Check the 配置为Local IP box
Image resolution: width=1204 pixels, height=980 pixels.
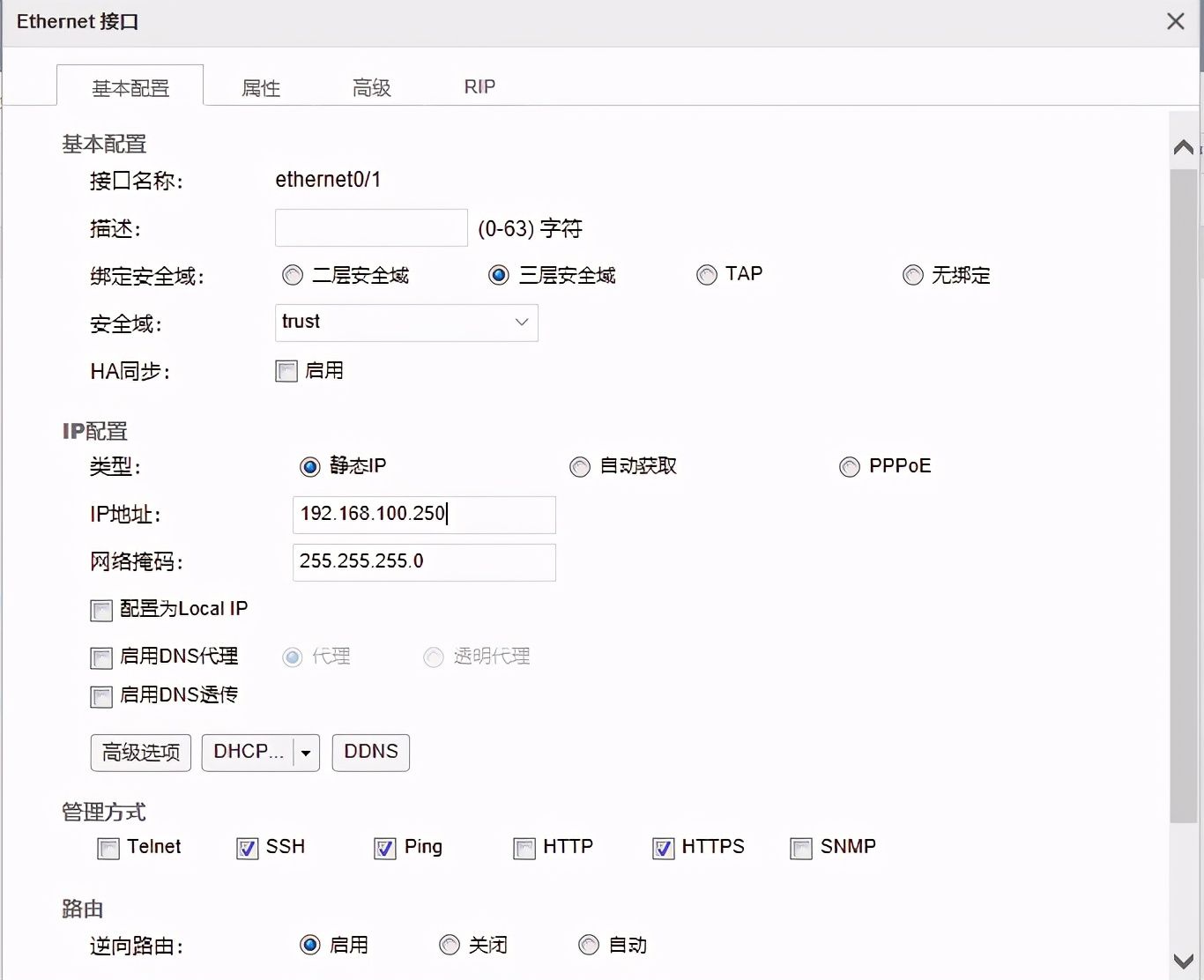pyautogui.click(x=101, y=611)
